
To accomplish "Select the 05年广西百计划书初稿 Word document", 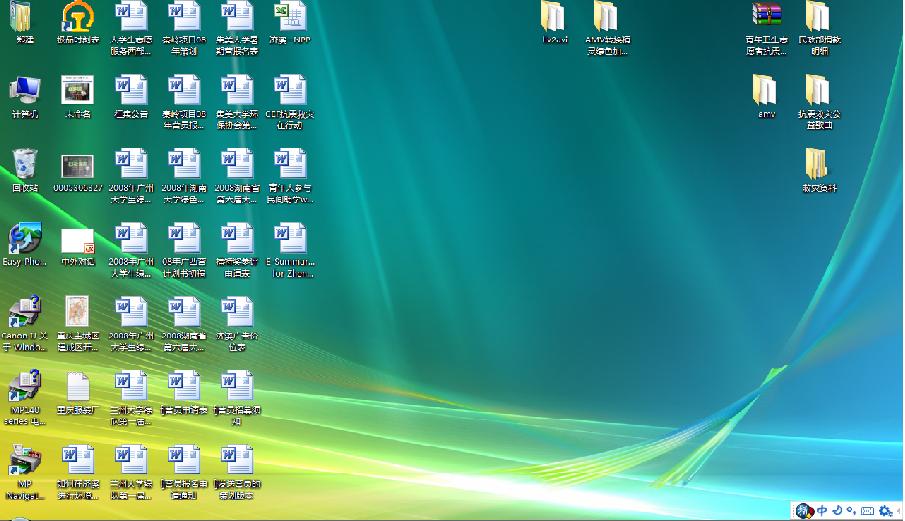I will (x=184, y=238).
